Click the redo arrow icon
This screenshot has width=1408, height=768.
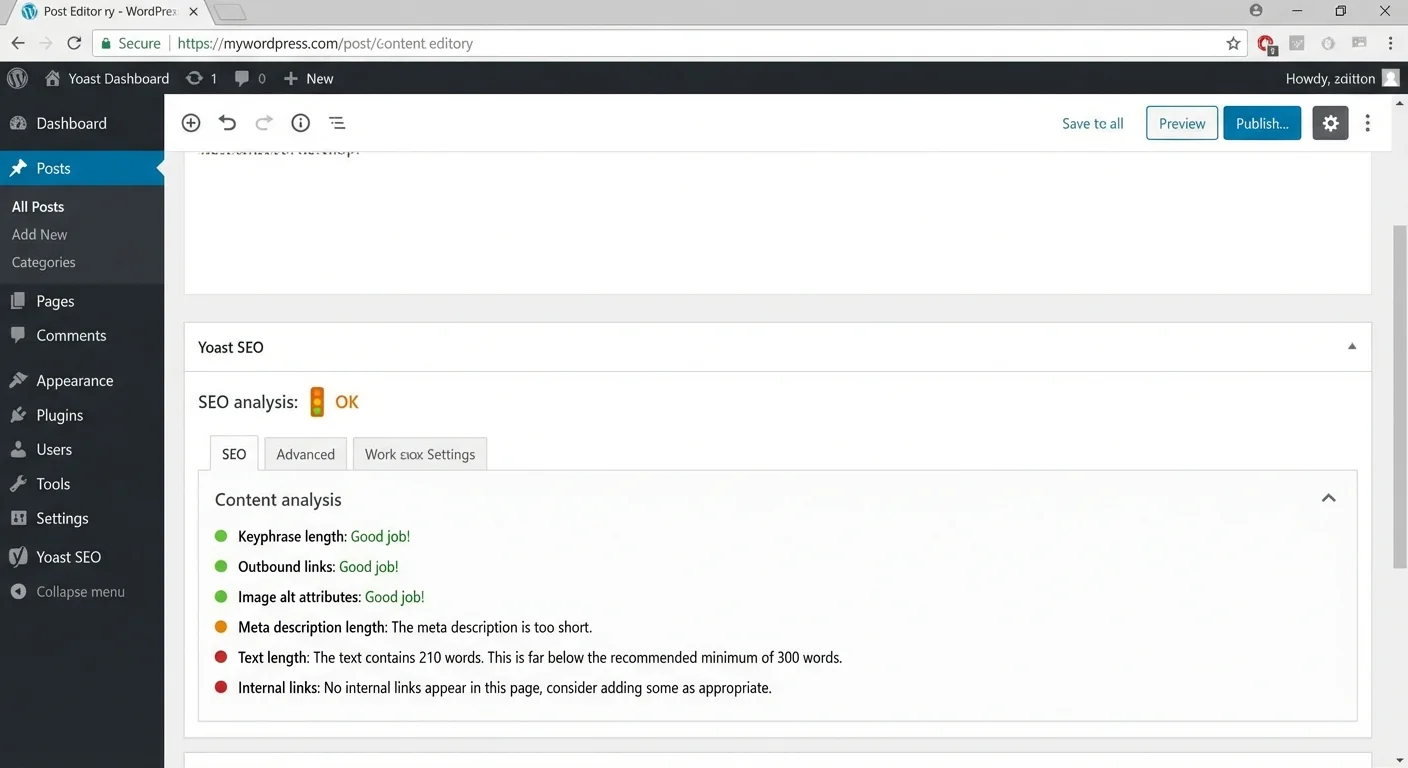click(264, 123)
